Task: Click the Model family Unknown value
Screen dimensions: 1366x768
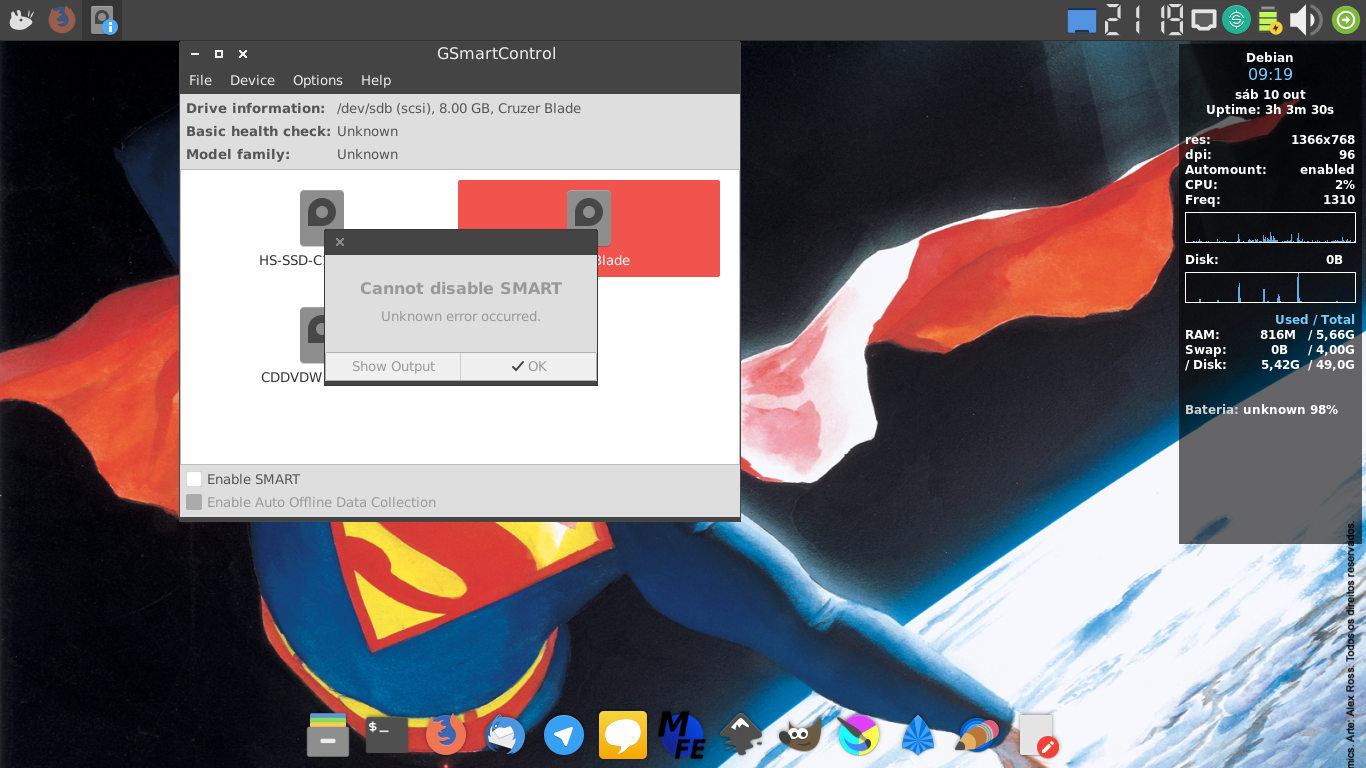Action: [x=367, y=154]
